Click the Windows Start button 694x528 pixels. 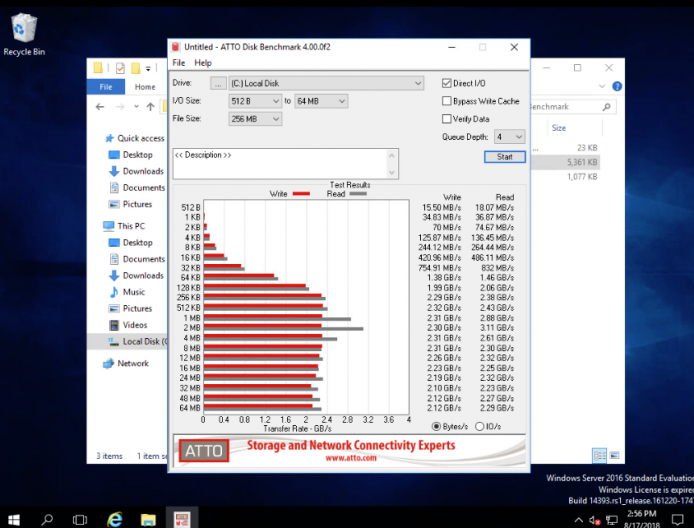14,519
